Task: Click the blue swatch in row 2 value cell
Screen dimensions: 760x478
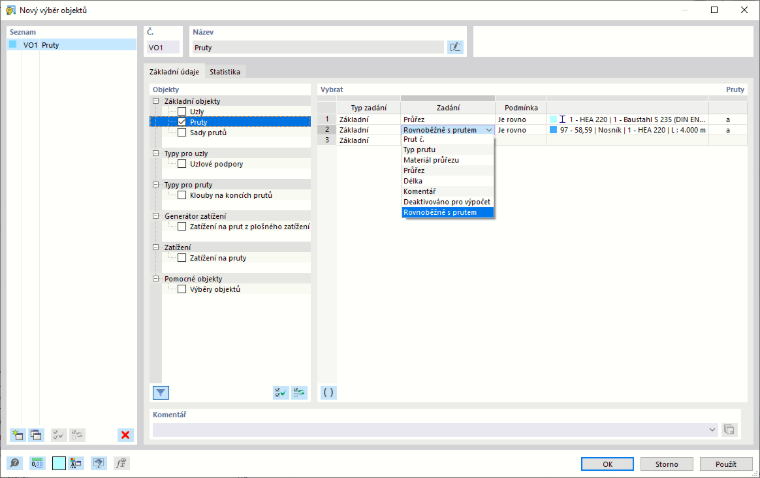Action: [554, 130]
